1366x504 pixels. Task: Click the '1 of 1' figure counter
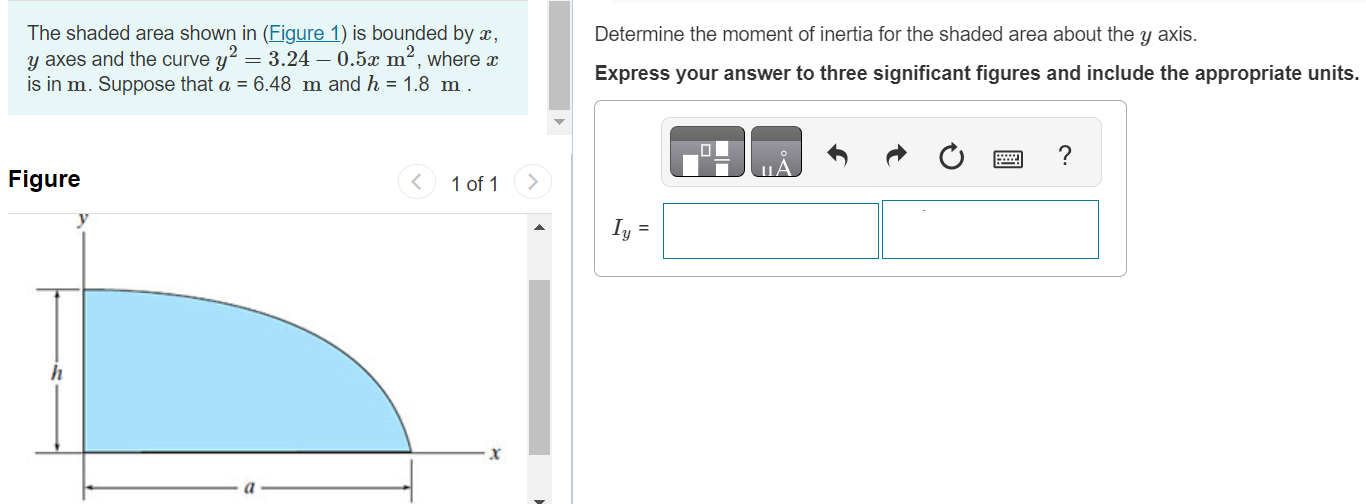pos(474,184)
